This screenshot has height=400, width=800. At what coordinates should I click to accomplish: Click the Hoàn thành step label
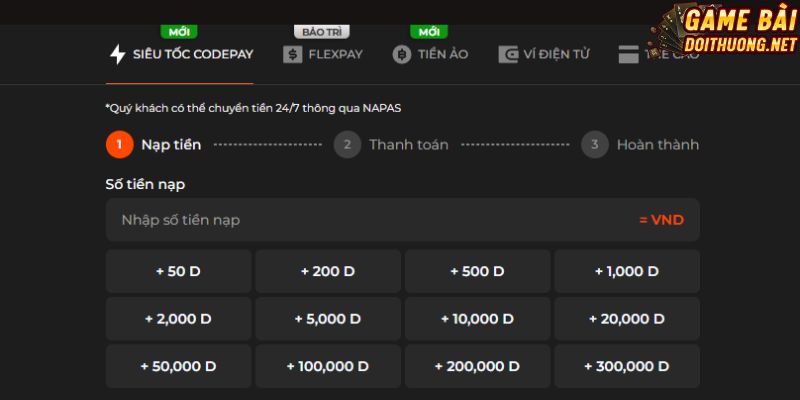[658, 145]
